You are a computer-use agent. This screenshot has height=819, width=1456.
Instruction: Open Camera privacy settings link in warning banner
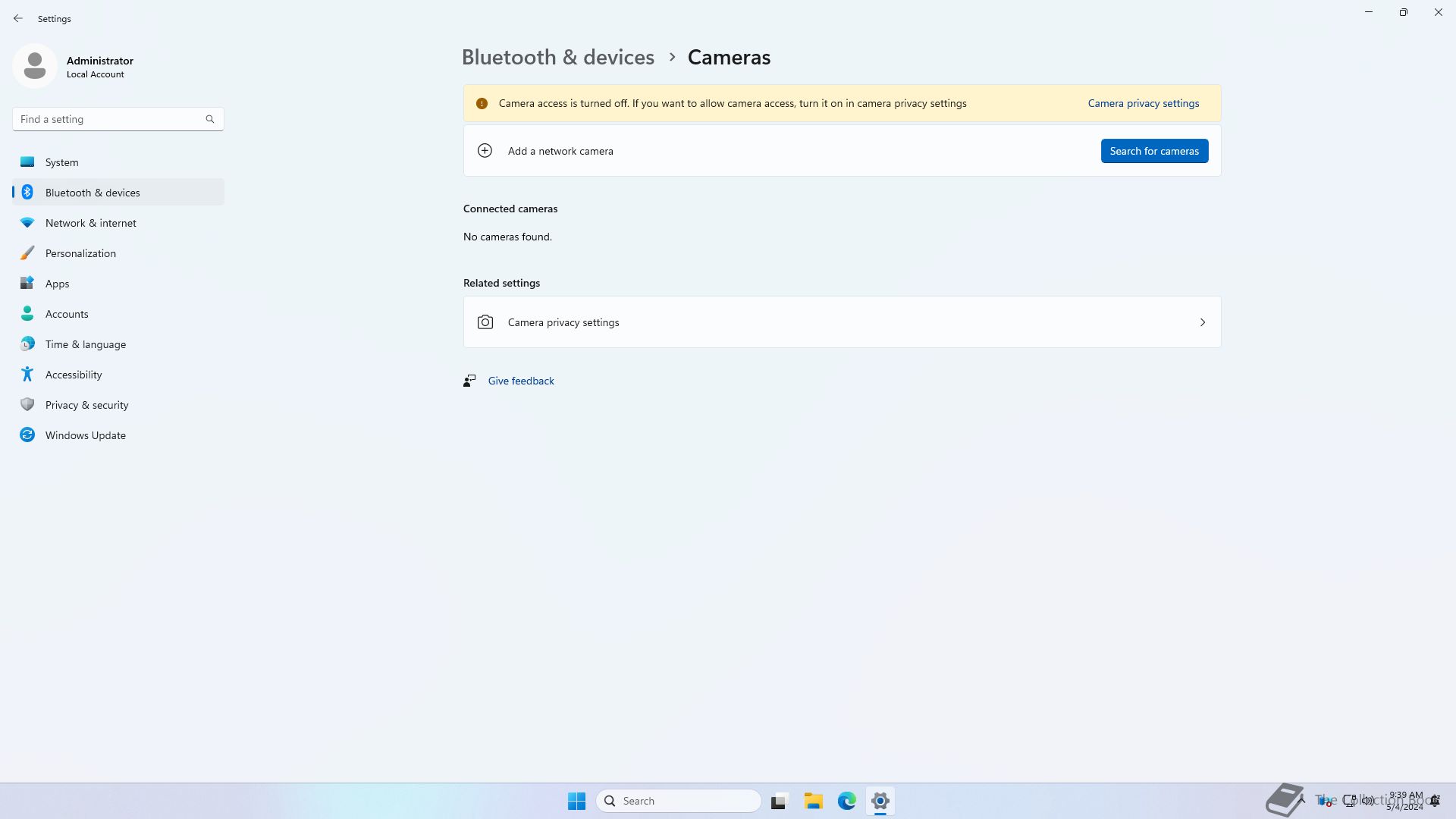click(x=1144, y=103)
